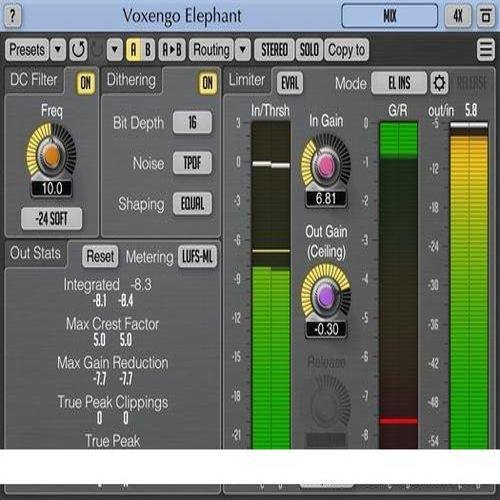Click the plugin instance name field MIX

pyautogui.click(x=390, y=16)
